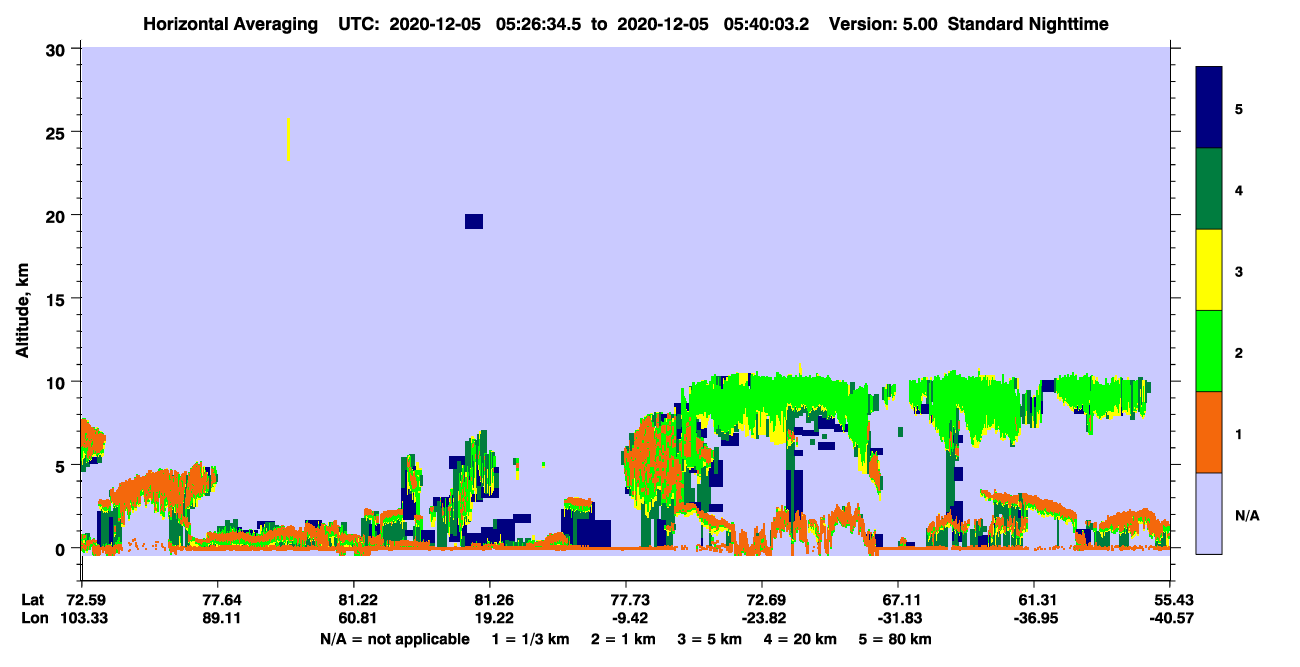Click legend text 'N/A = not applicable'
The height and width of the screenshot is (667, 1300).
[x=394, y=639]
